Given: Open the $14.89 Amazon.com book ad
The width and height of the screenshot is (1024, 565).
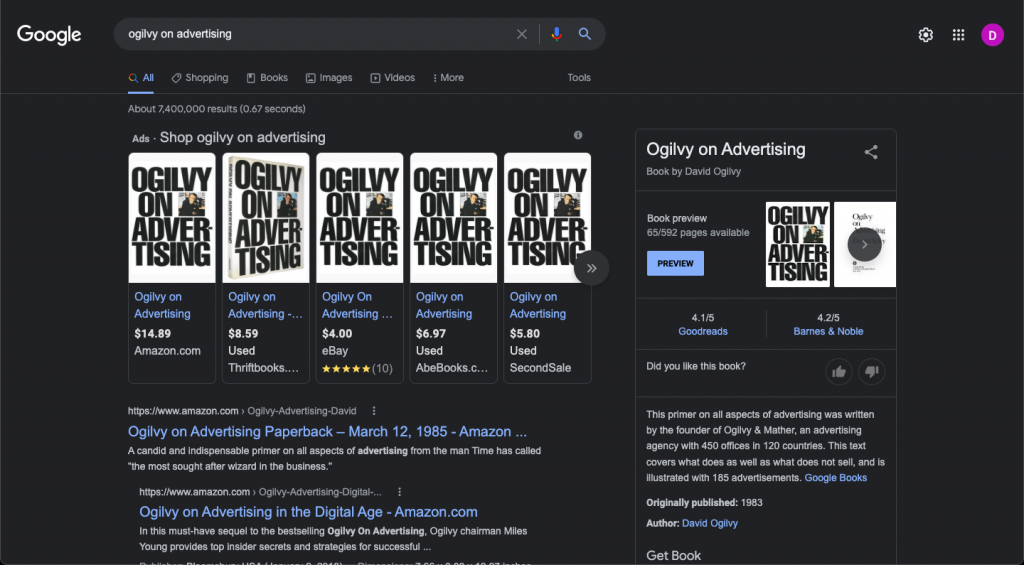Looking at the screenshot, I should (172, 268).
